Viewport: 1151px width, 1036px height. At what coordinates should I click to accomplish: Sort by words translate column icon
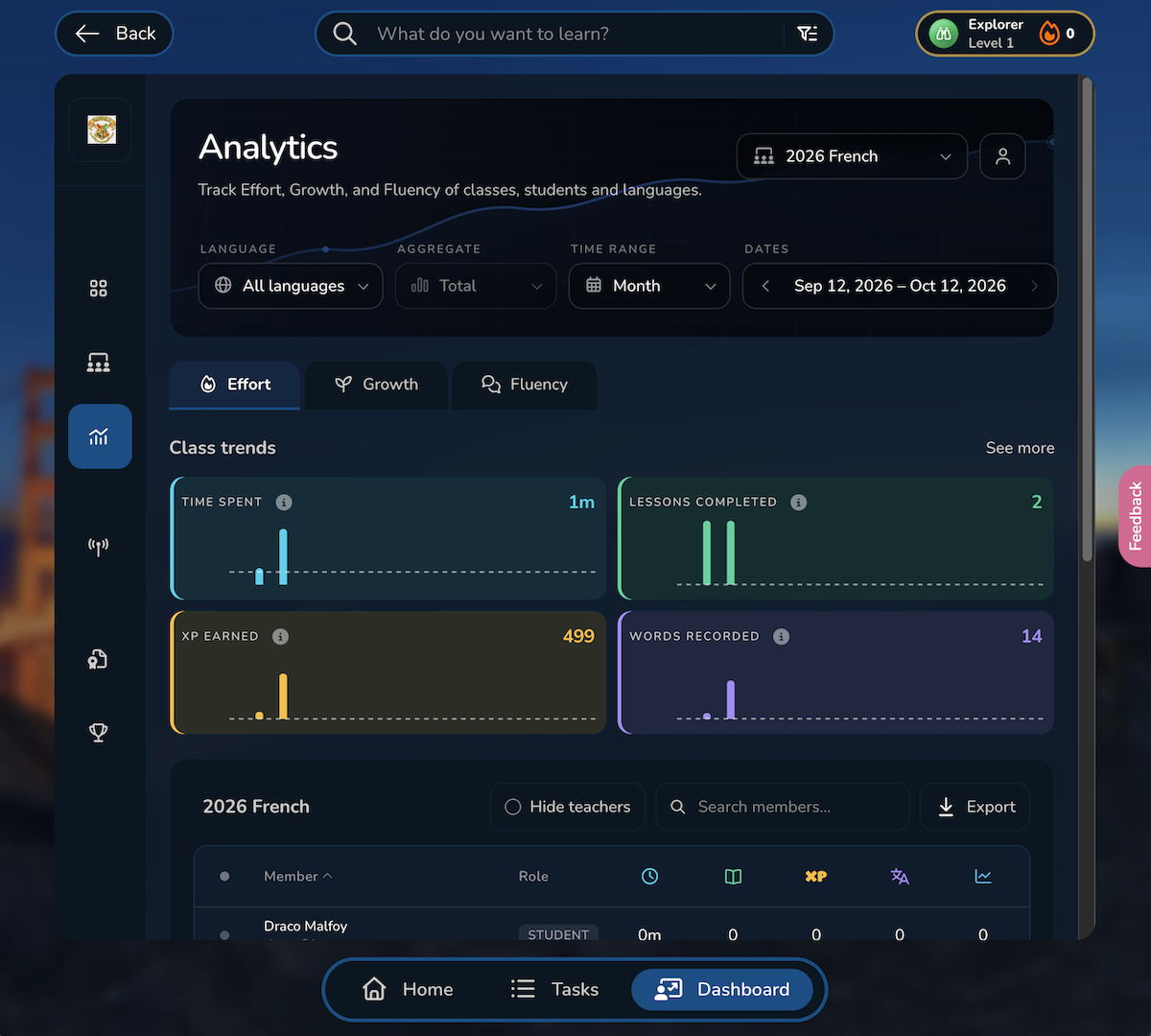pos(900,876)
